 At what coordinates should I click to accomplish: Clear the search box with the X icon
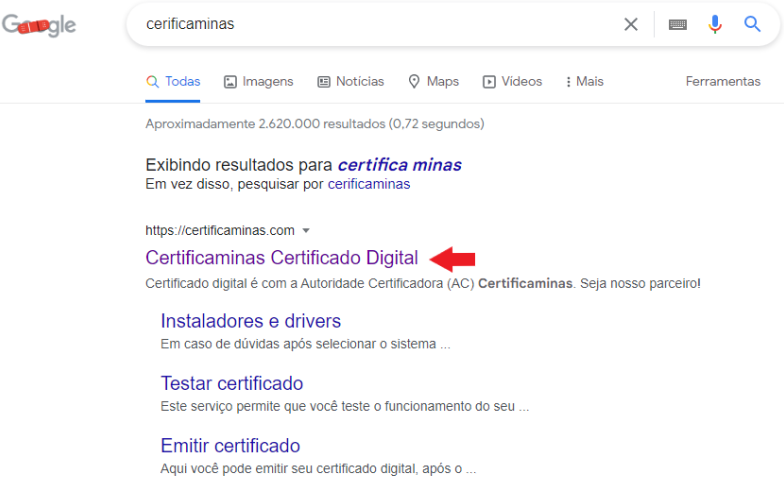630,24
